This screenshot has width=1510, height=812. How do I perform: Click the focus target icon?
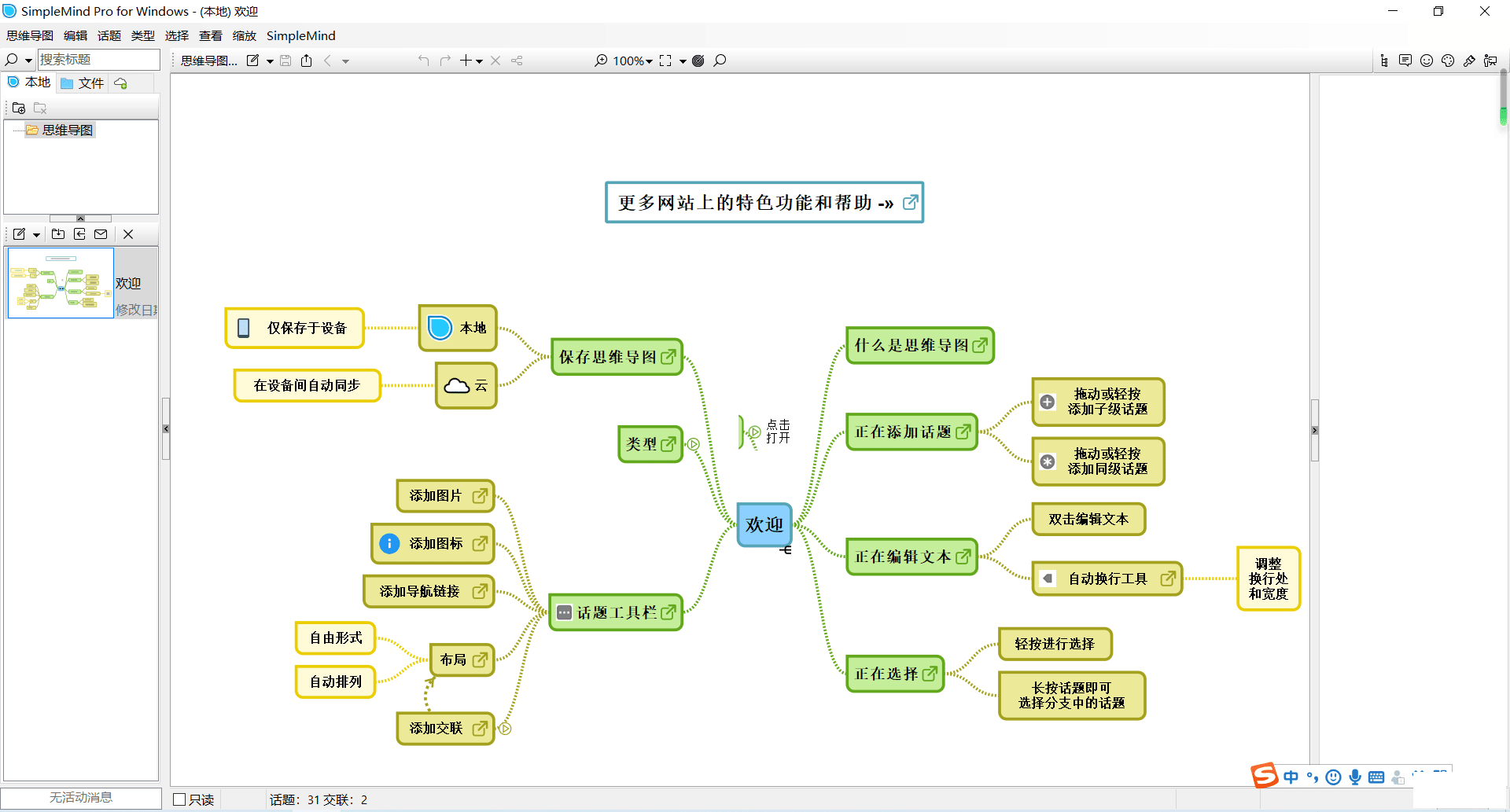698,61
